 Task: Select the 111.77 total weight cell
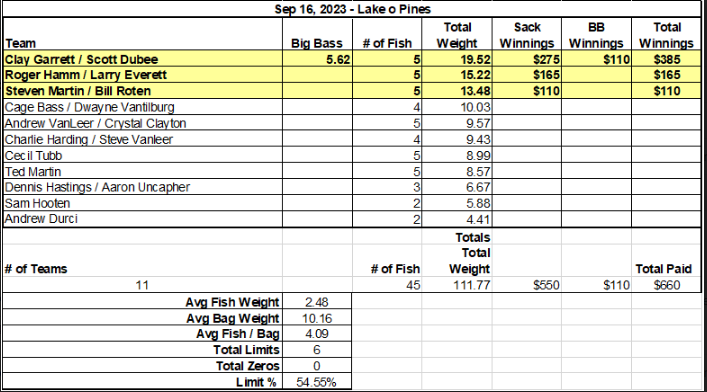pos(457,285)
